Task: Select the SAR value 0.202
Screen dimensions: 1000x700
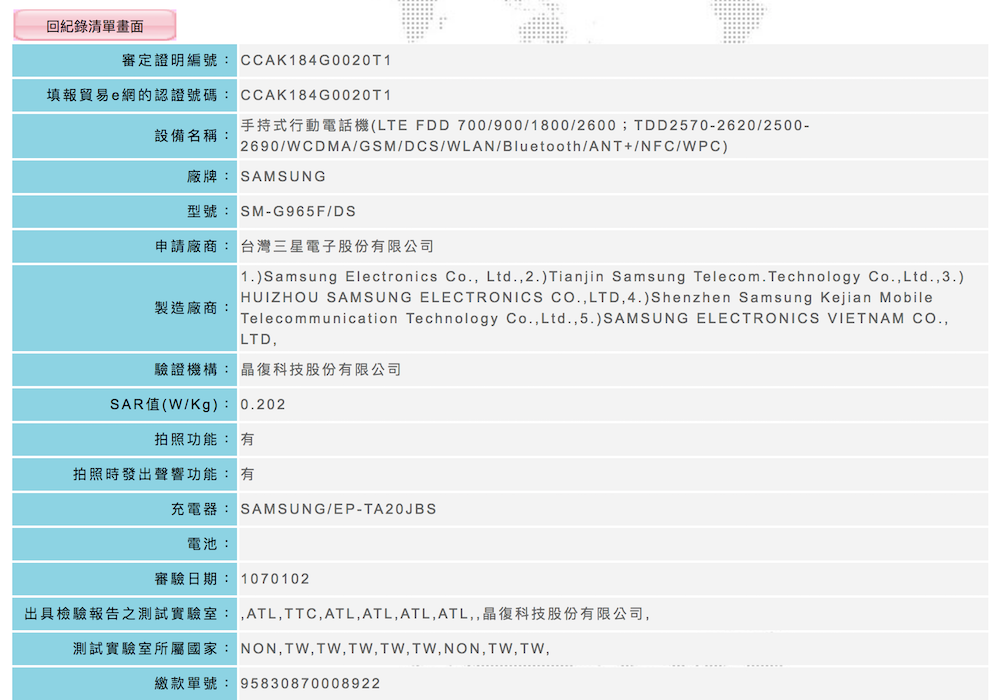Action: coord(263,405)
